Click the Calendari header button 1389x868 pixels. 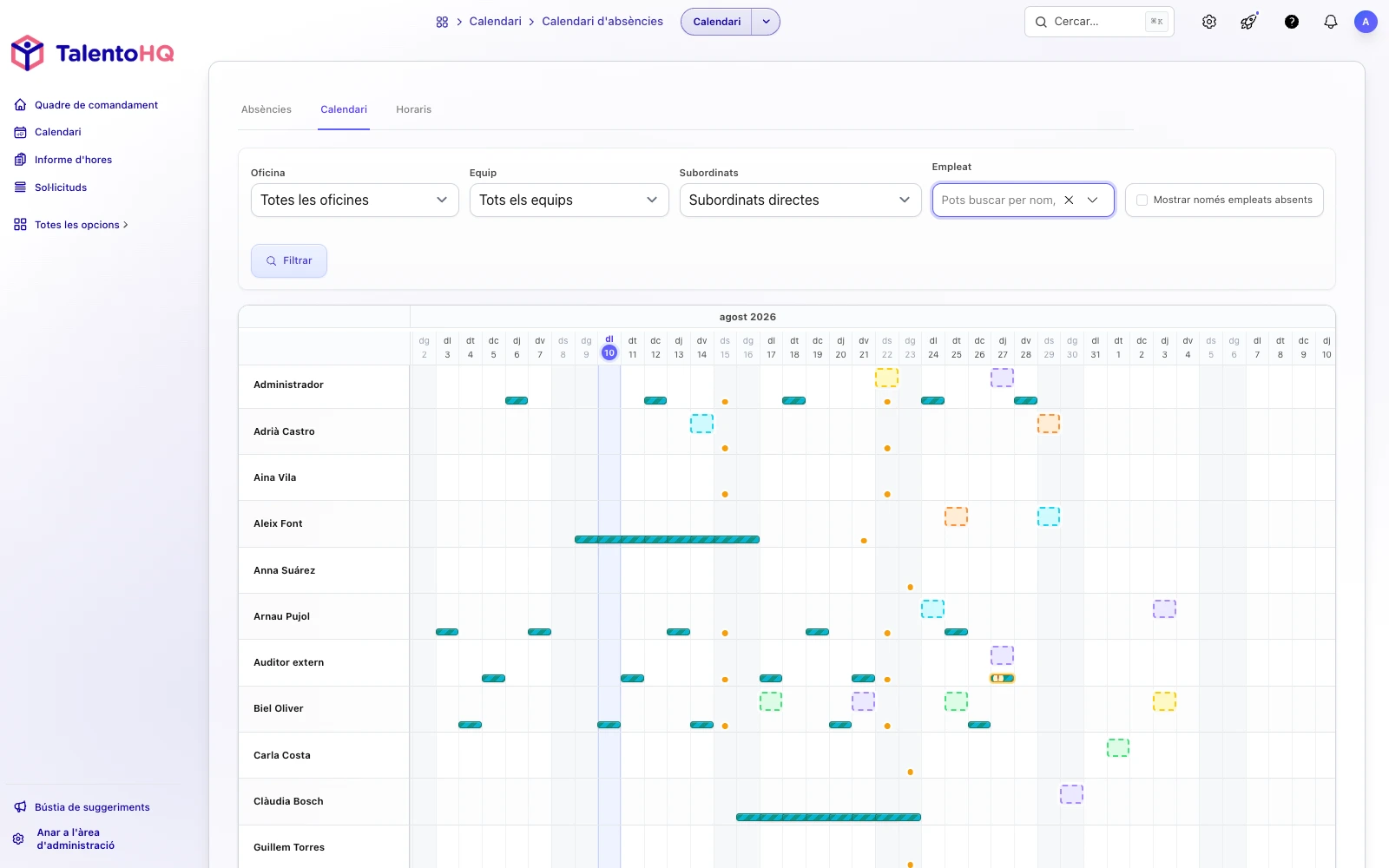[716, 22]
